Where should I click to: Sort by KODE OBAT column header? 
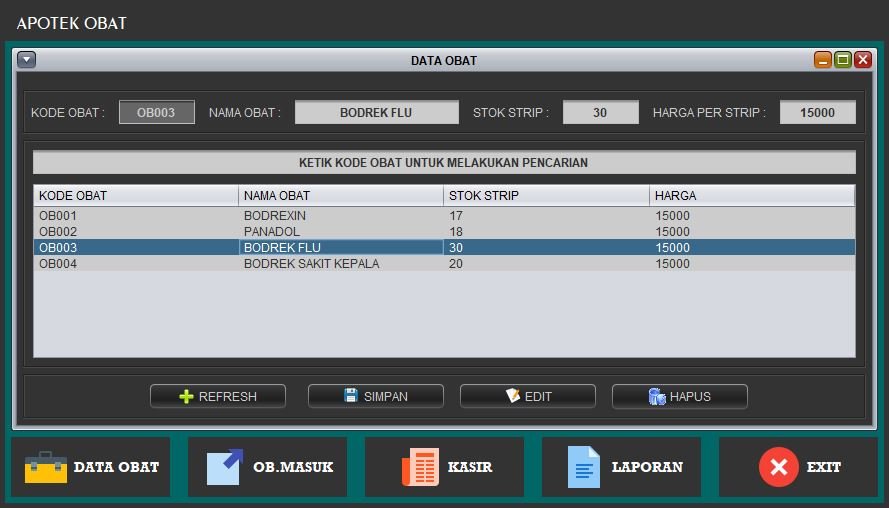pyautogui.click(x=136, y=195)
